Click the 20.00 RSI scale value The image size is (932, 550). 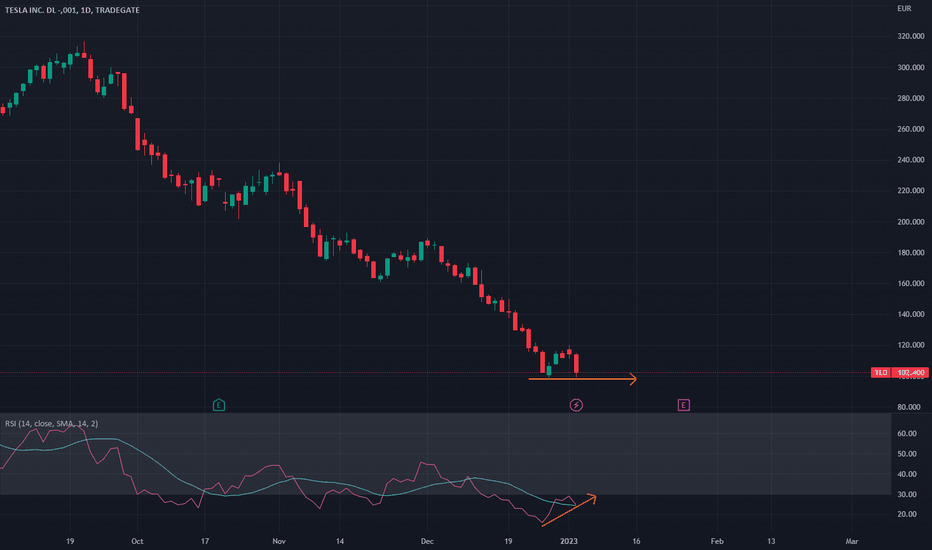point(906,514)
